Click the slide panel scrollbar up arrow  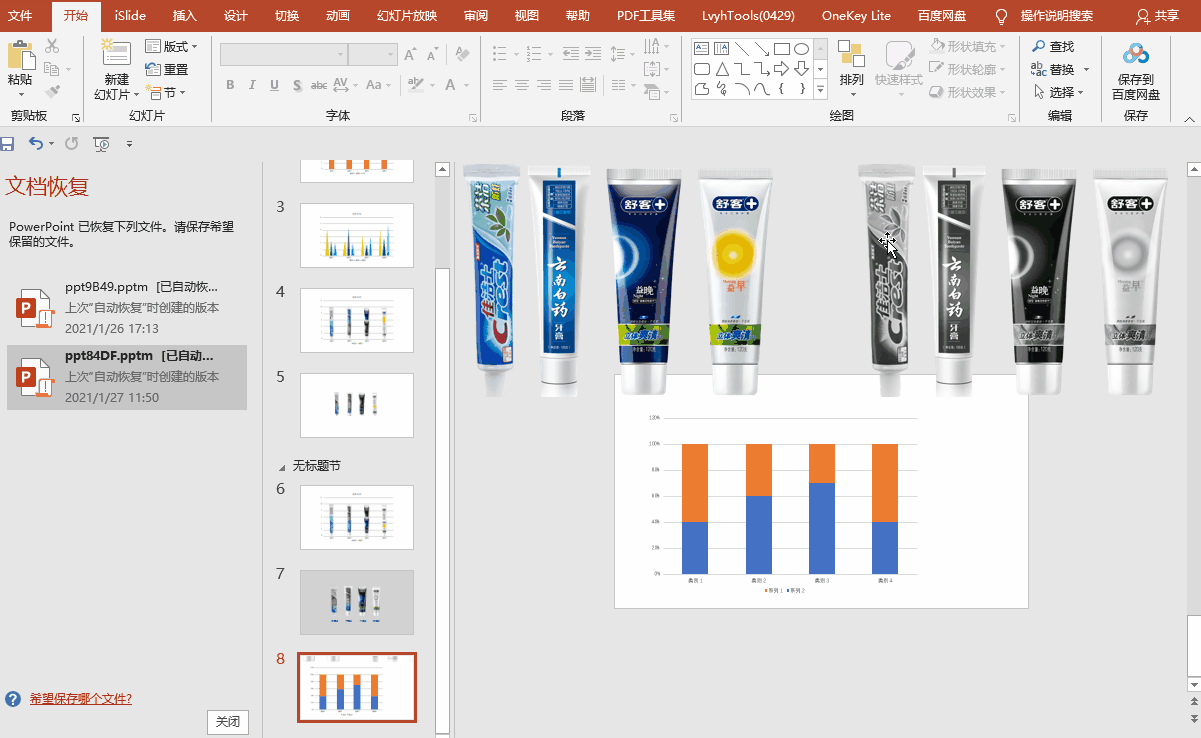tap(442, 169)
